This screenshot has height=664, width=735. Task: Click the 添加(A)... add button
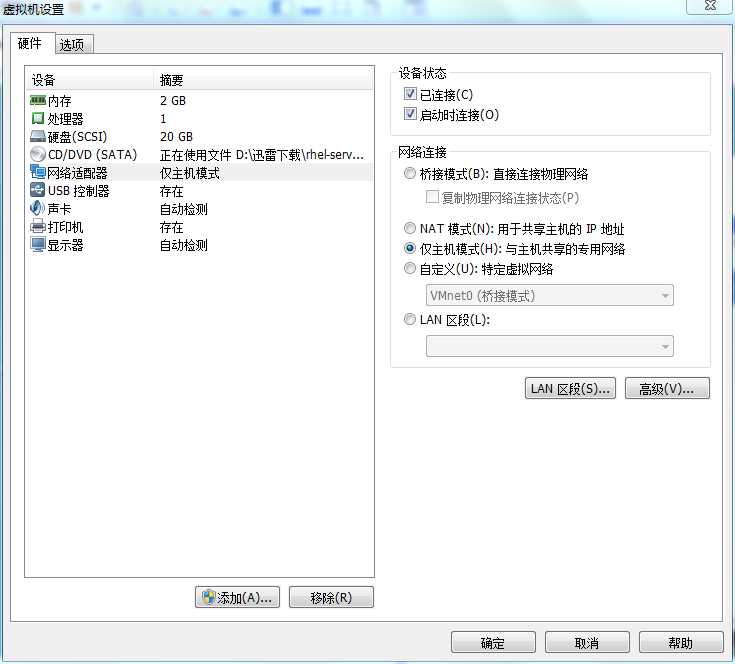pyautogui.click(x=237, y=597)
